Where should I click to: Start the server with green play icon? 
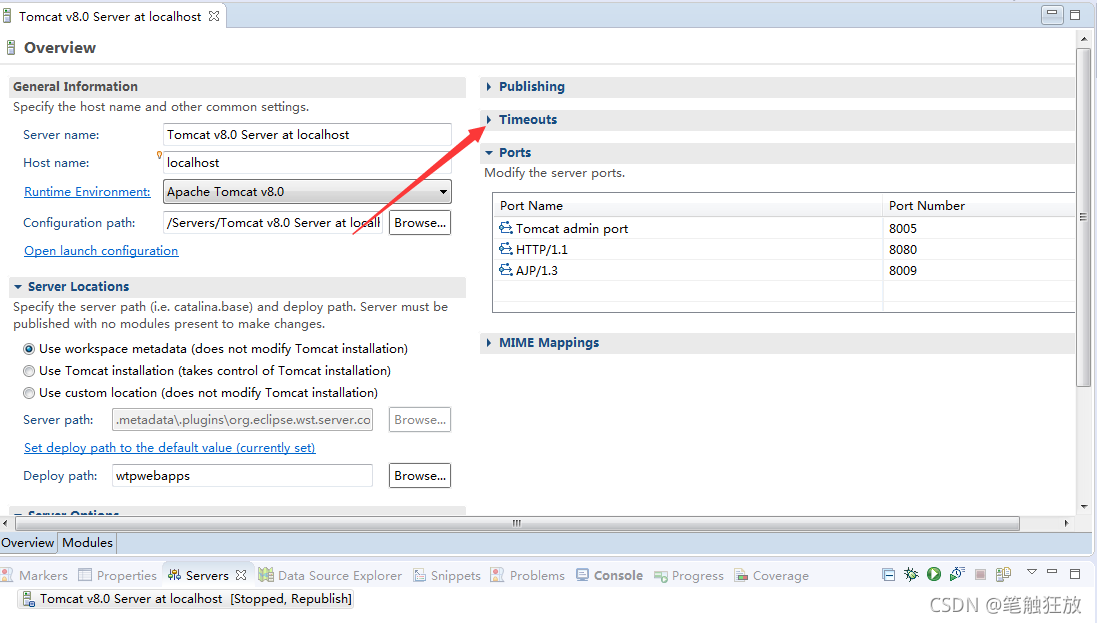(934, 575)
